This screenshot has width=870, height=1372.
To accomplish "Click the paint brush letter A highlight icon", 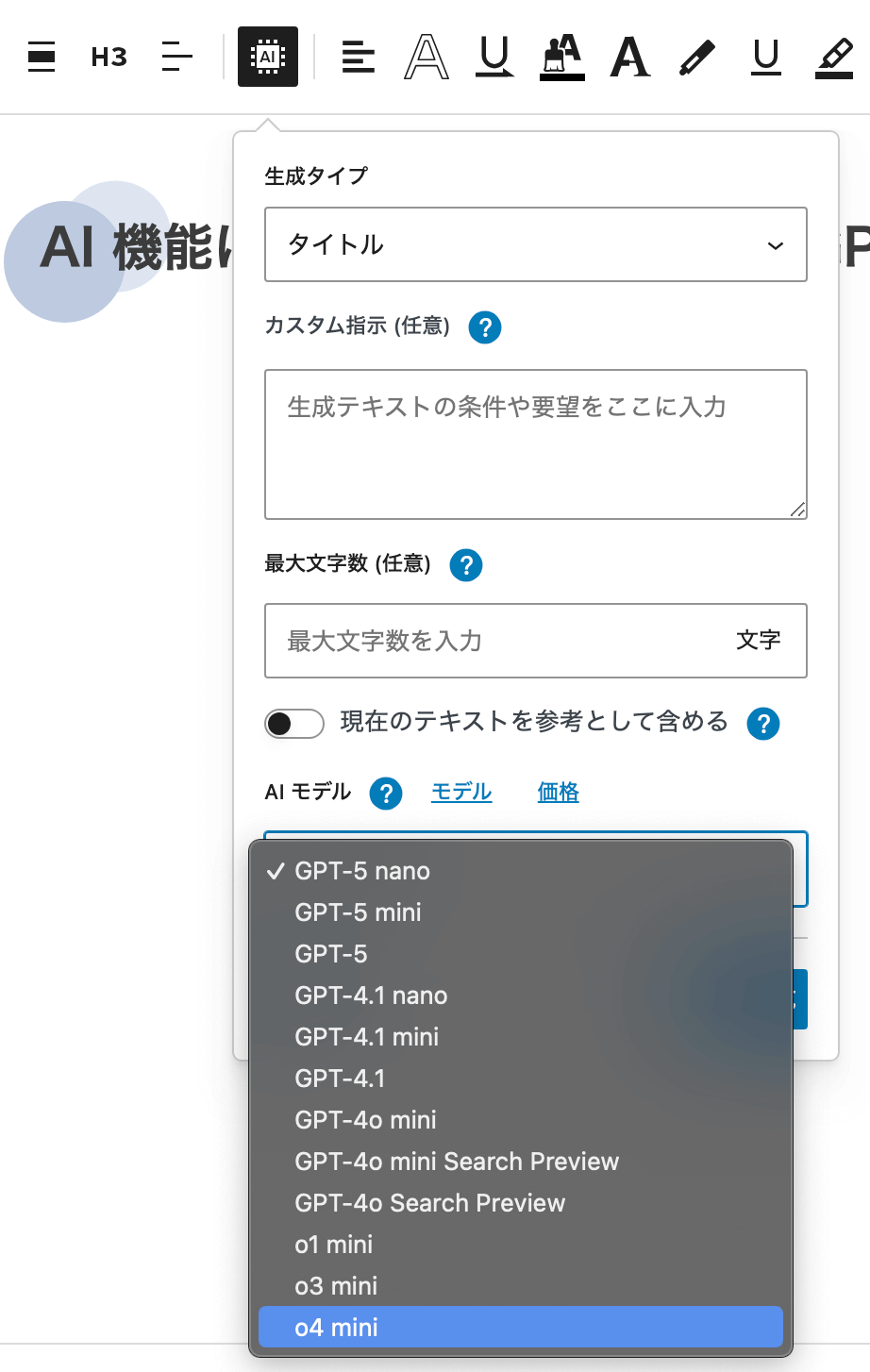I will click(562, 57).
